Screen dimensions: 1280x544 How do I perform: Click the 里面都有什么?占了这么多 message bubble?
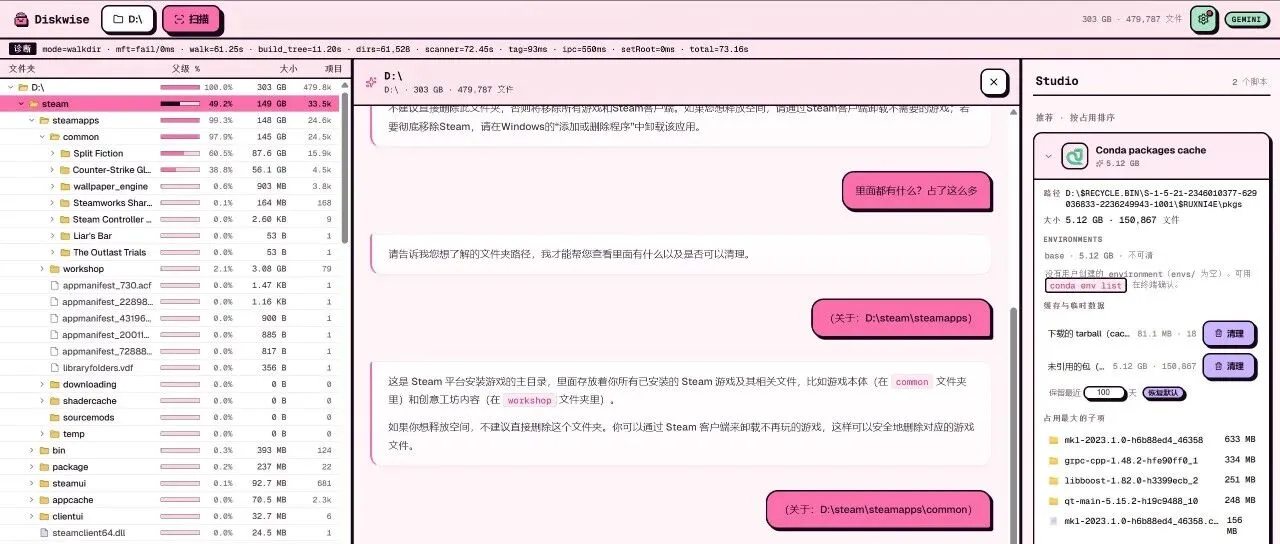coord(917,190)
